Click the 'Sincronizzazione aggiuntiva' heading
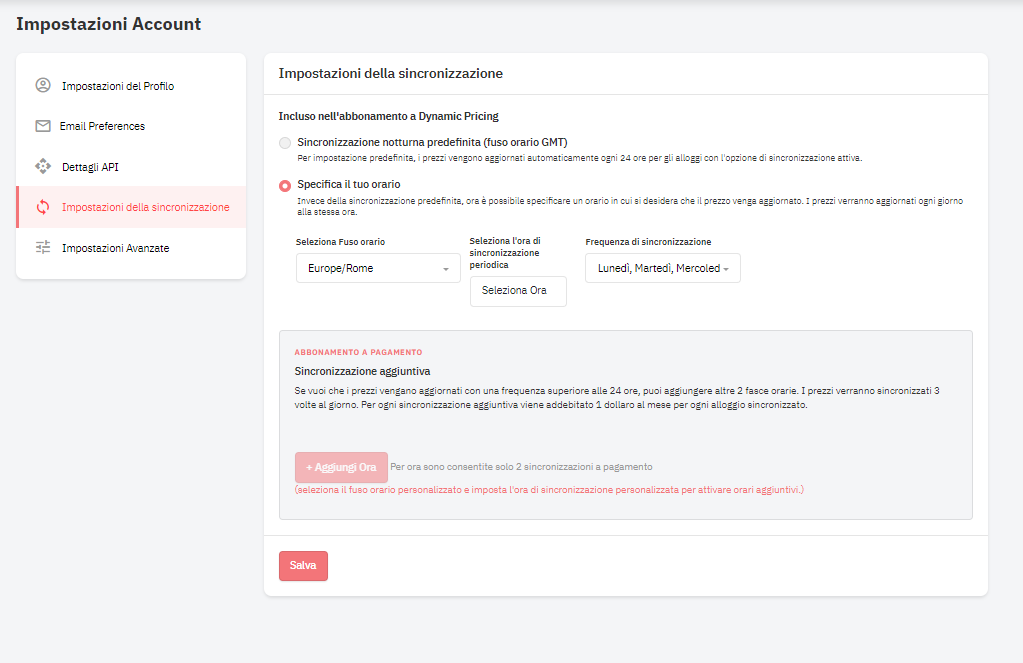Image resolution: width=1023 pixels, height=663 pixels. 362,371
